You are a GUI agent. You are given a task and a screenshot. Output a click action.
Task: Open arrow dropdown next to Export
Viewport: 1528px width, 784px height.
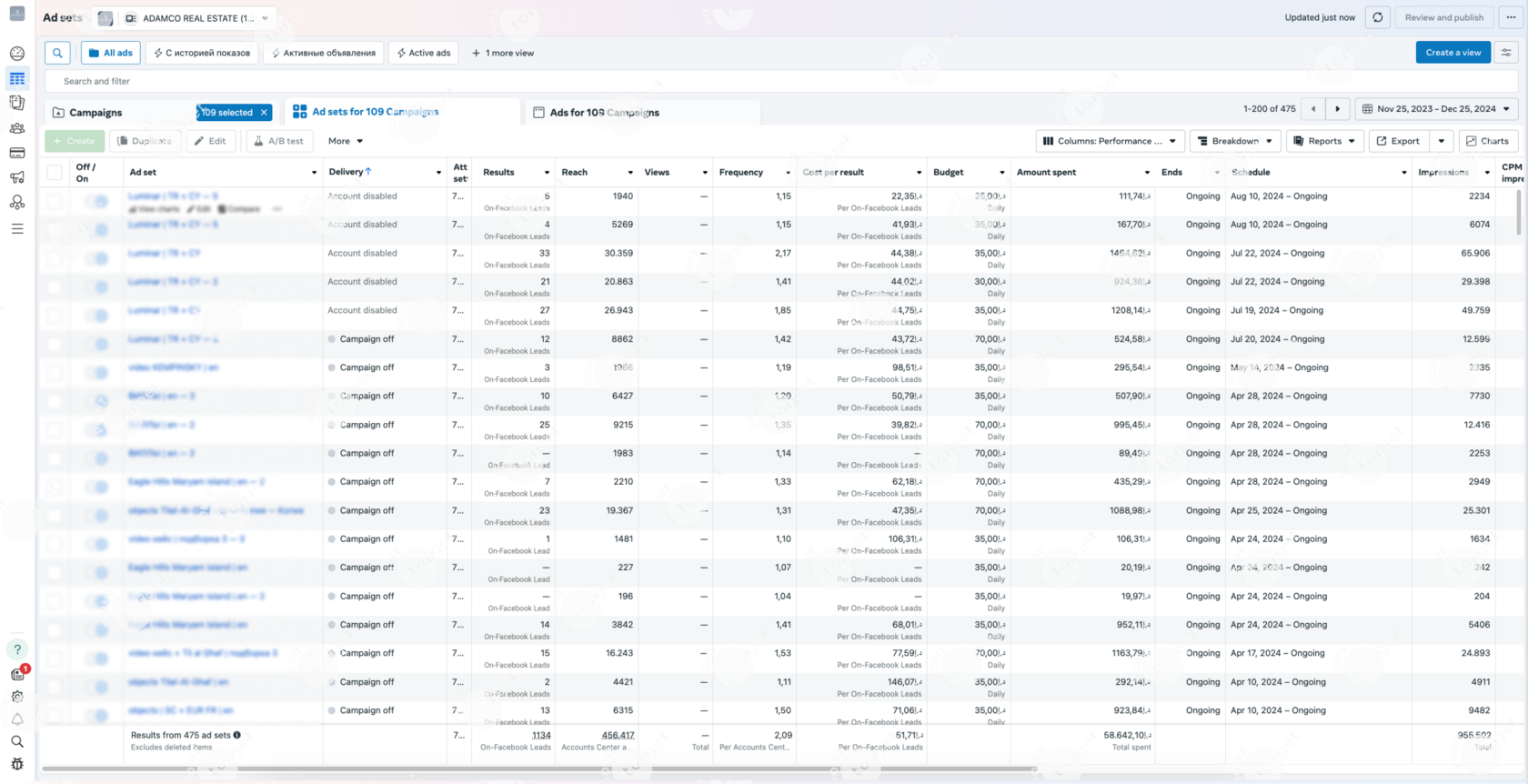coord(1442,141)
